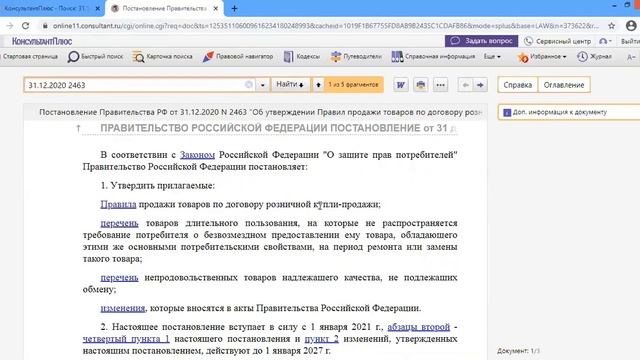Click Найти to find next fragment
Viewport: 640px width, 360px height.
290,84
